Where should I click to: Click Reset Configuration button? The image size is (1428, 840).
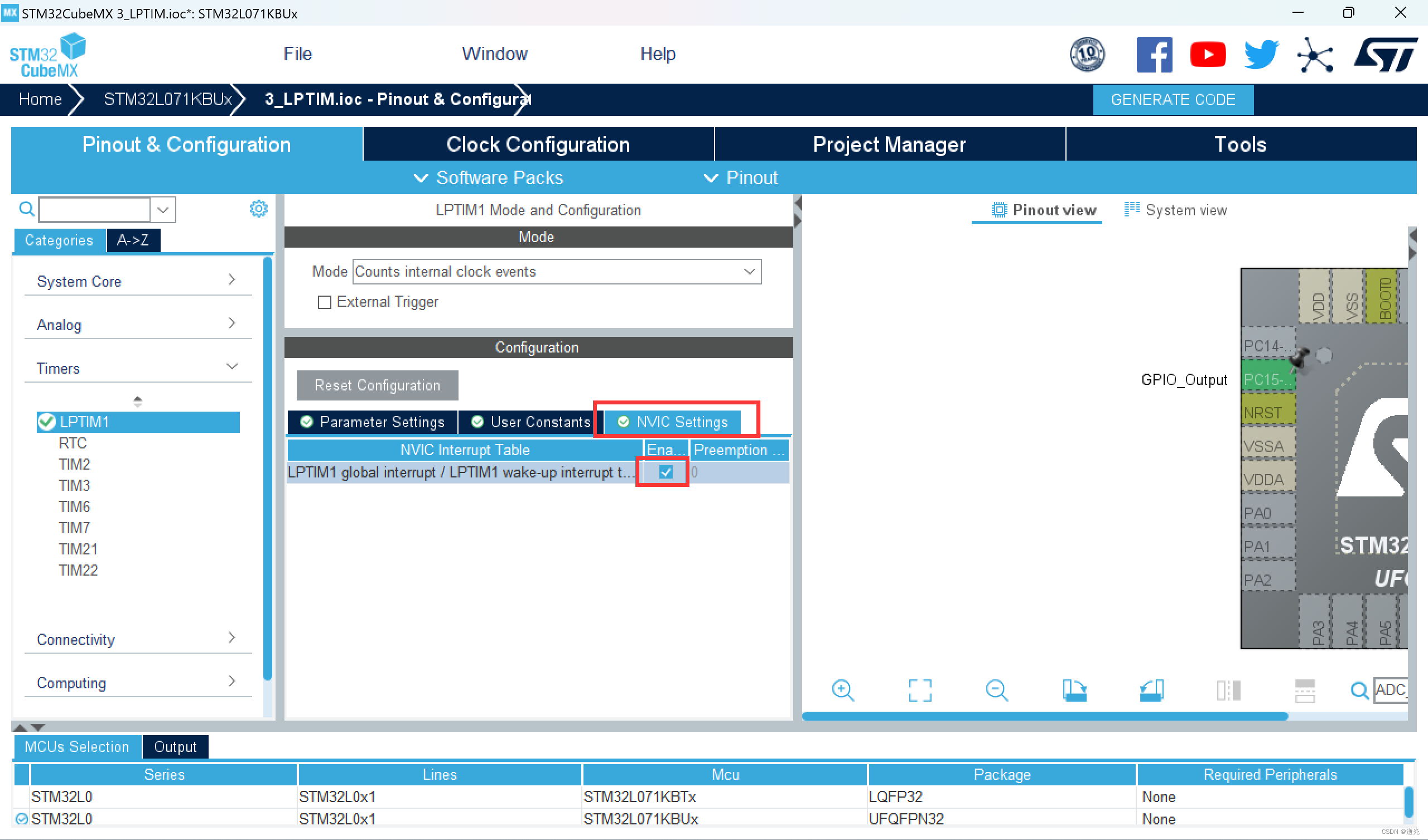point(377,385)
